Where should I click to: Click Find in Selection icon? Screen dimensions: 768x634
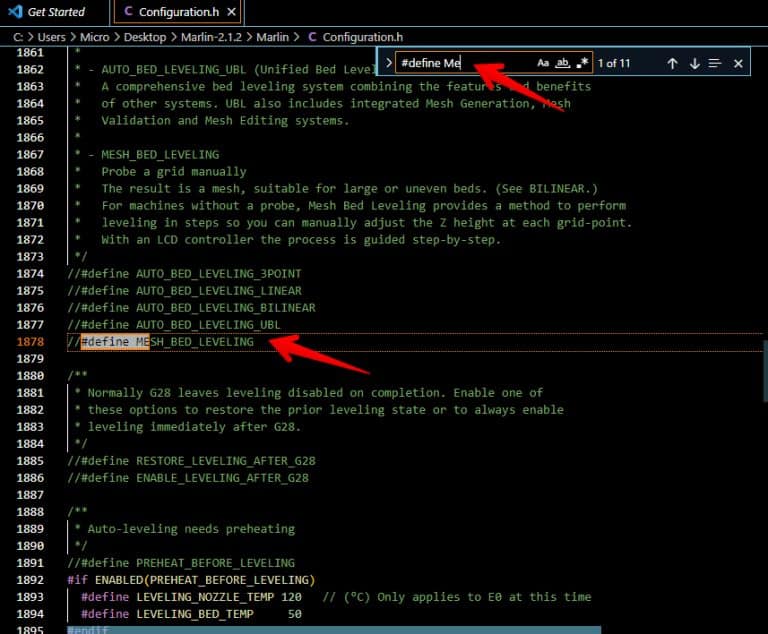tap(715, 63)
